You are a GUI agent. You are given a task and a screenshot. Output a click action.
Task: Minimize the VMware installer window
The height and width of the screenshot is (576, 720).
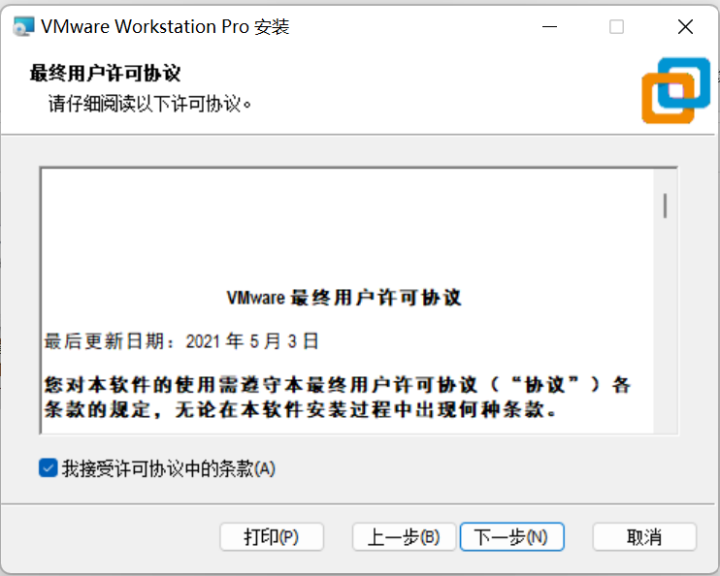point(549,27)
